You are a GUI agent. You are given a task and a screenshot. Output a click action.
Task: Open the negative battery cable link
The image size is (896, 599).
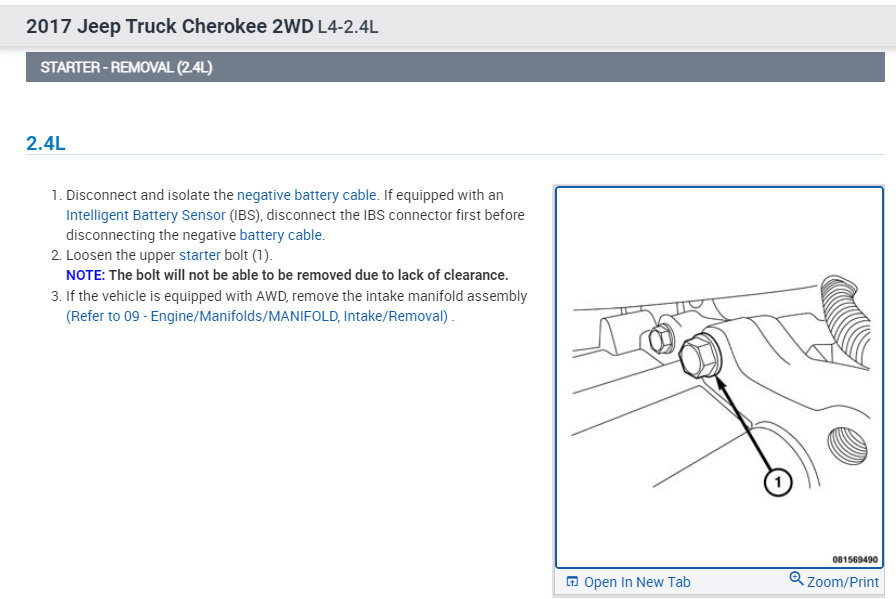(x=306, y=195)
